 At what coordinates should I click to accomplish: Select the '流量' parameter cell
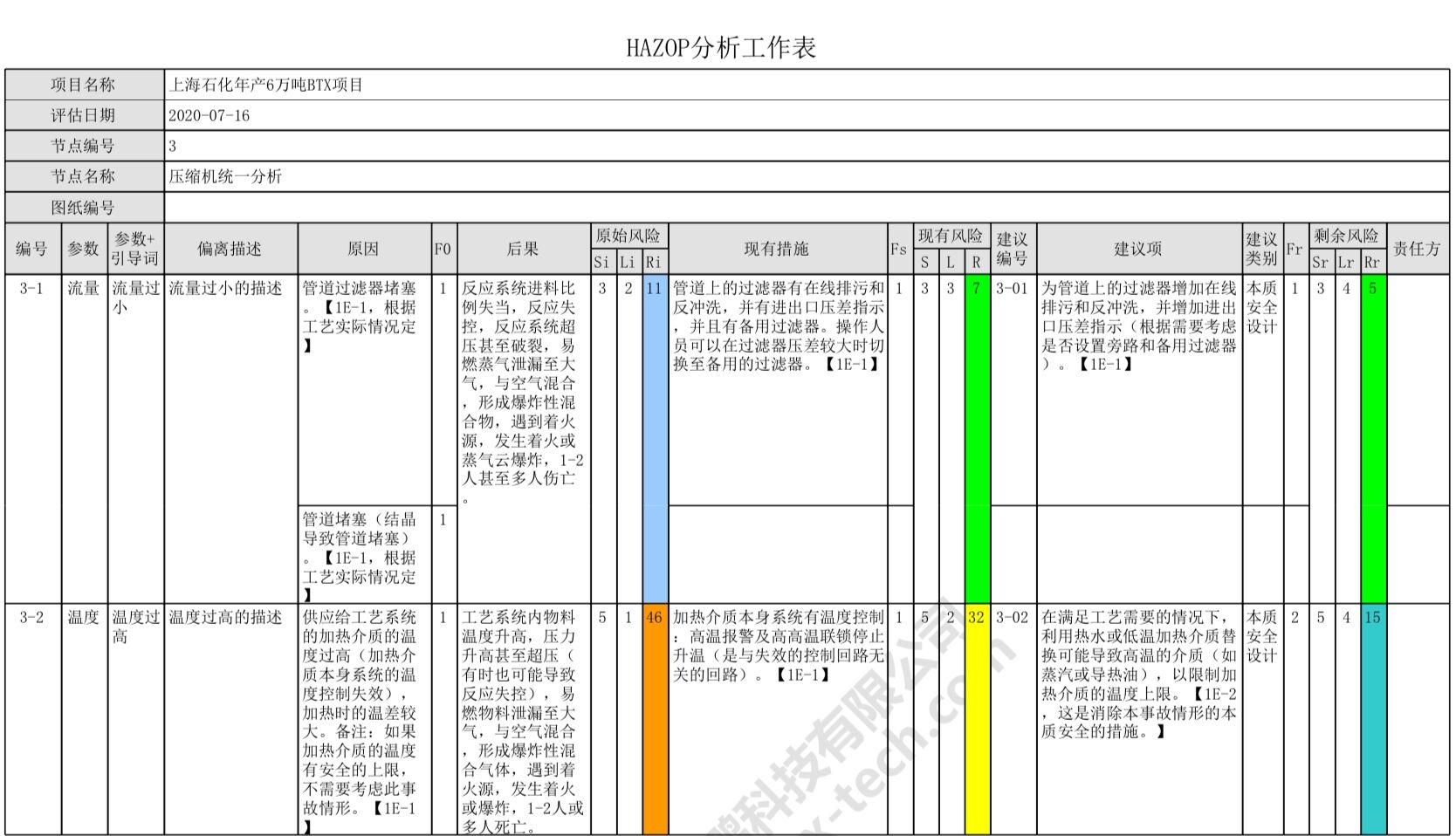pyautogui.click(x=85, y=438)
